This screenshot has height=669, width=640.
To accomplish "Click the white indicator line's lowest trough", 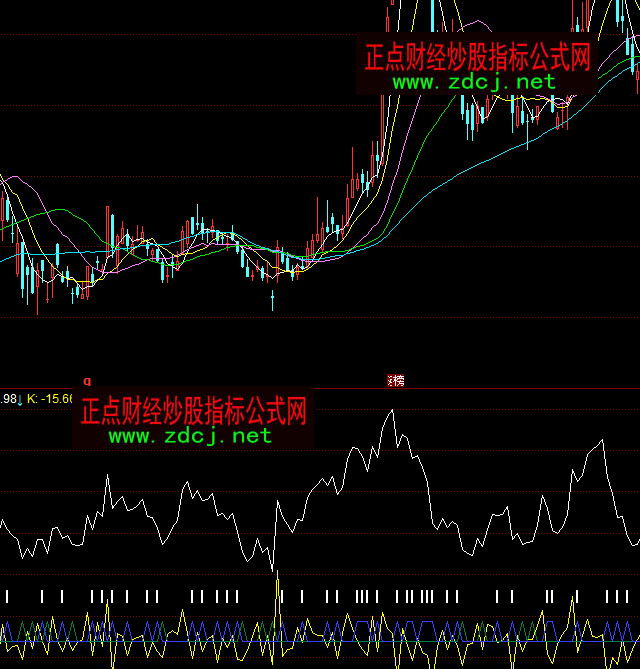I will [x=271, y=570].
